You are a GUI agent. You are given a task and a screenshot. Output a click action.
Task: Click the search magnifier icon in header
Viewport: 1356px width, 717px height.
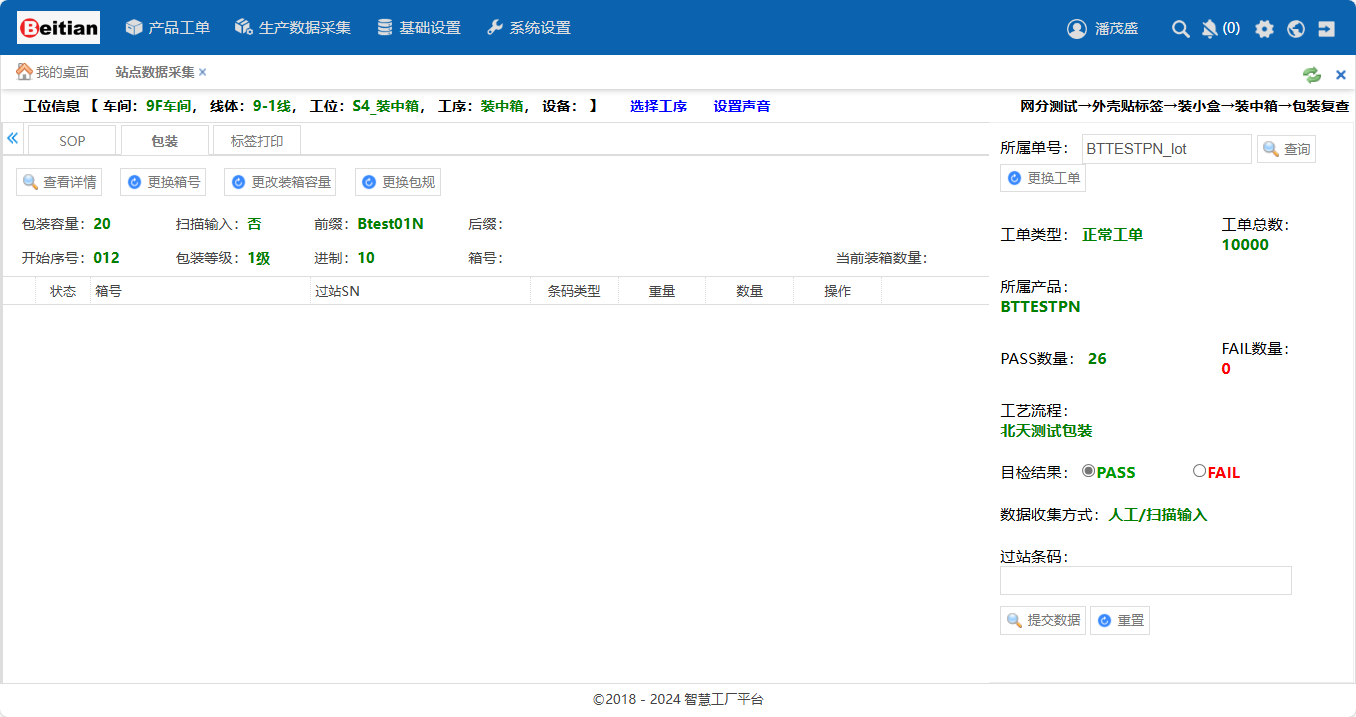click(1180, 29)
